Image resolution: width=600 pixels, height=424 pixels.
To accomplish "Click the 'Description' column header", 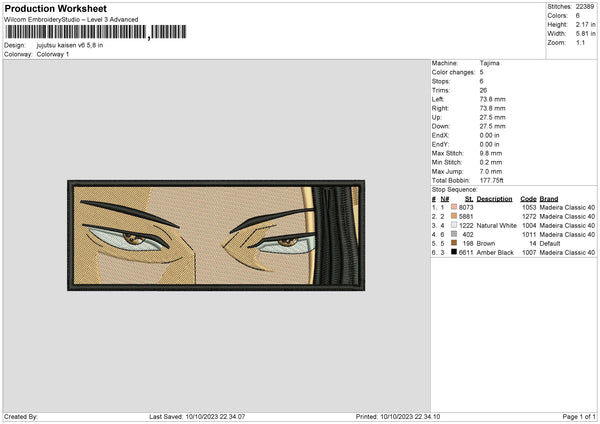I will point(494,199).
